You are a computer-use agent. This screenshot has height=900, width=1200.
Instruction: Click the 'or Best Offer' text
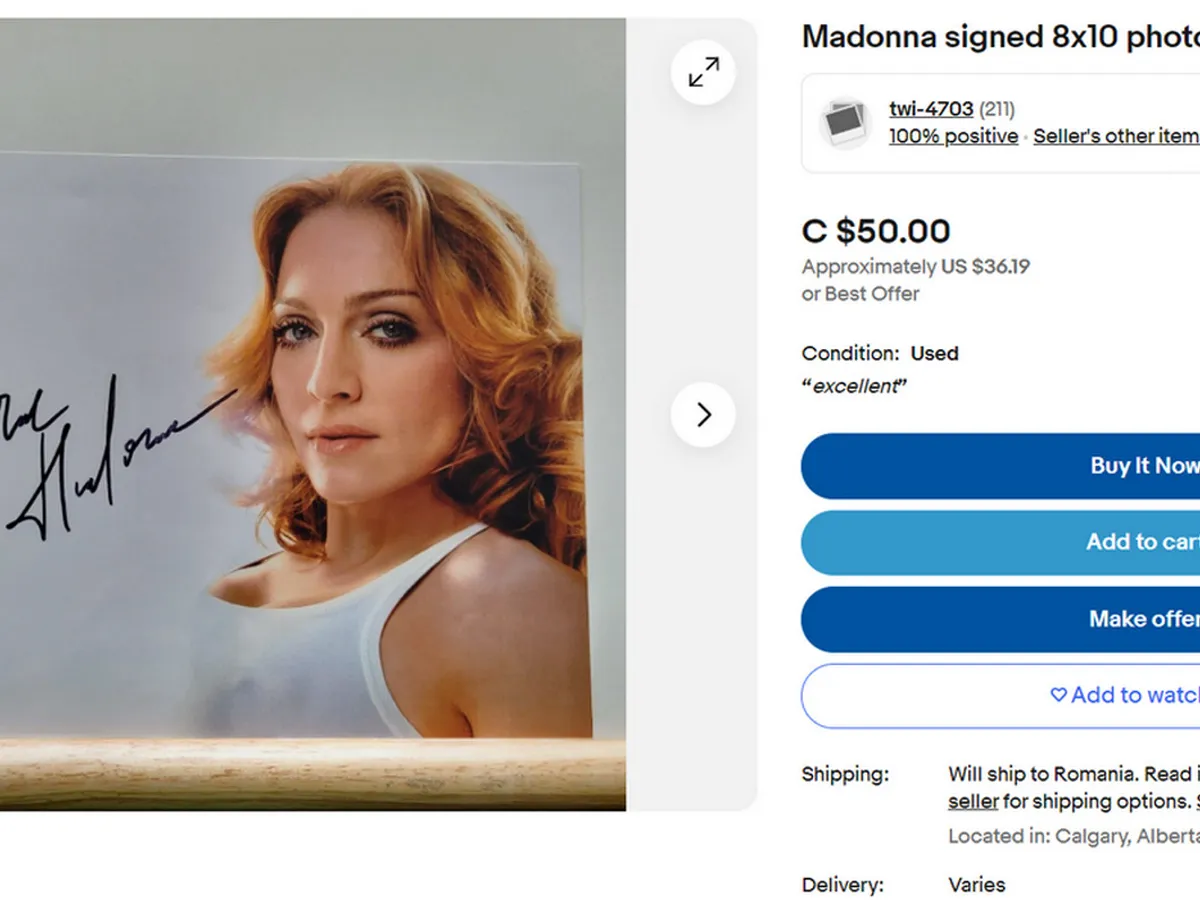860,293
